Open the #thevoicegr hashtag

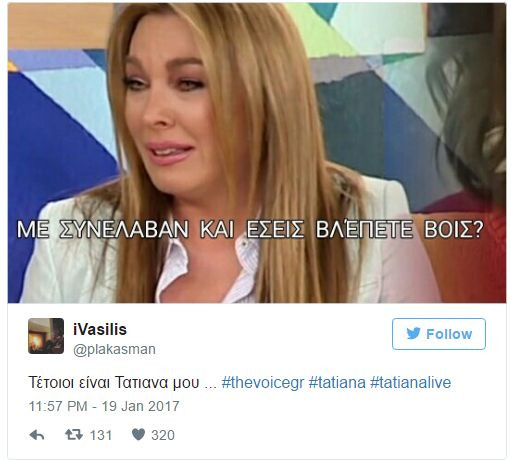pyautogui.click(x=263, y=382)
